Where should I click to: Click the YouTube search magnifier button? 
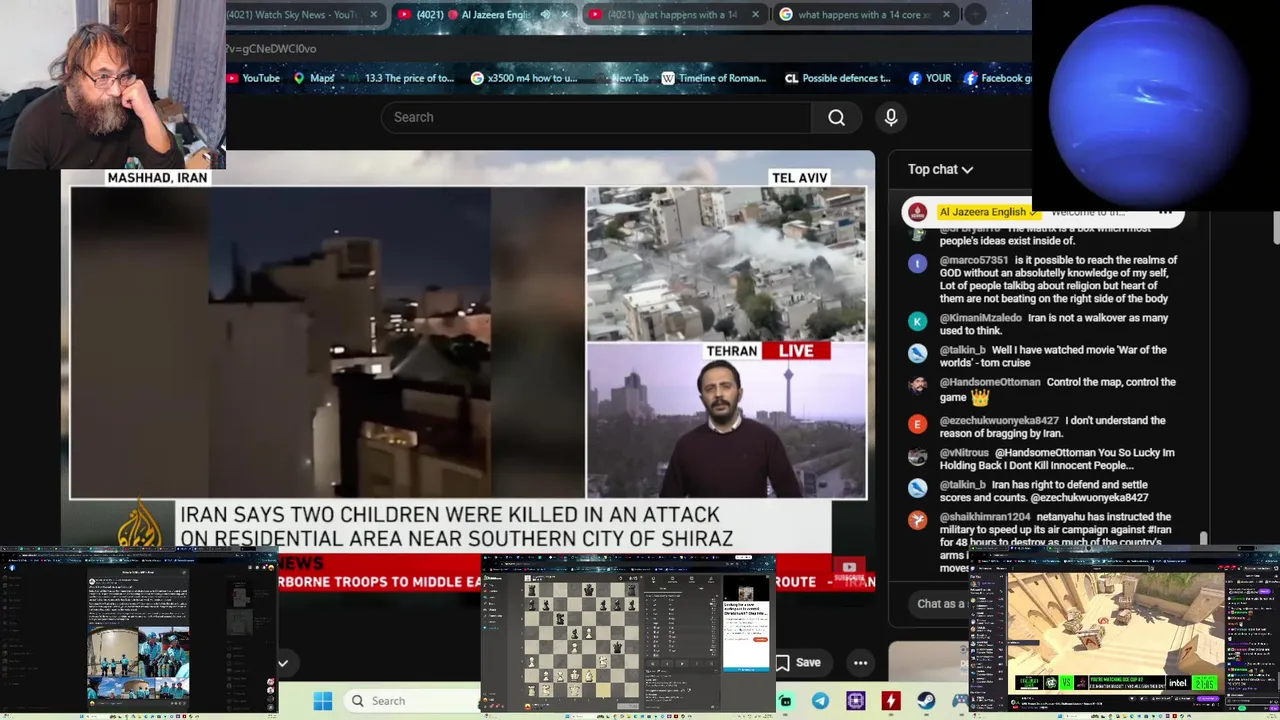pyautogui.click(x=836, y=118)
